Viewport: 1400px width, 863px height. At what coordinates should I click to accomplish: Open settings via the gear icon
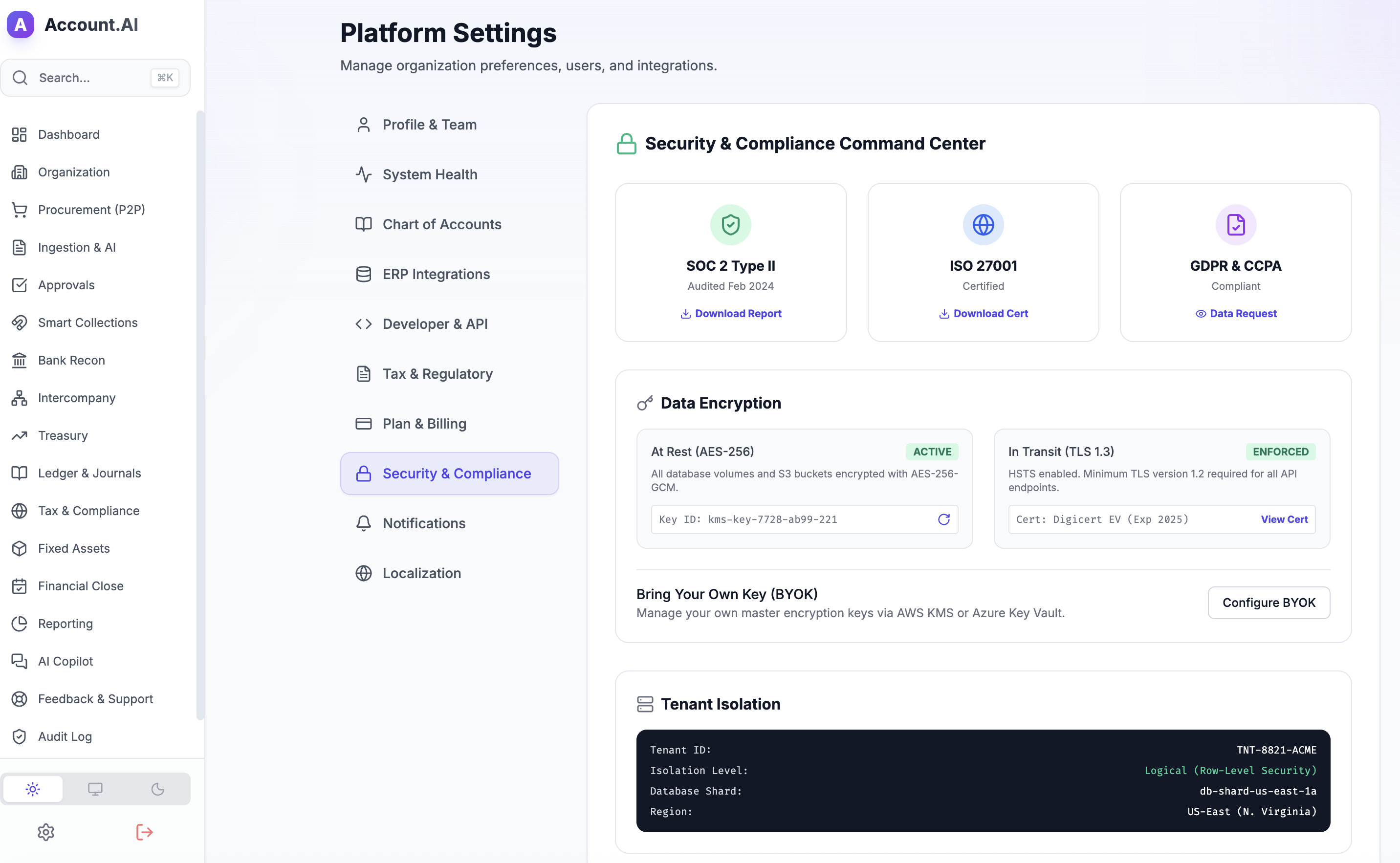[45, 832]
